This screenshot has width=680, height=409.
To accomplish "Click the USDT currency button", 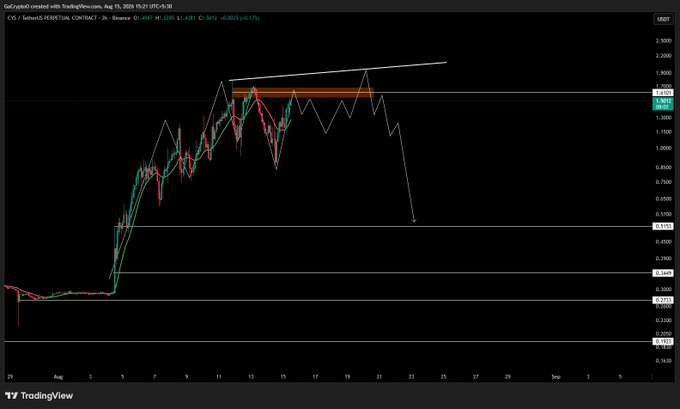I will (x=664, y=19).
